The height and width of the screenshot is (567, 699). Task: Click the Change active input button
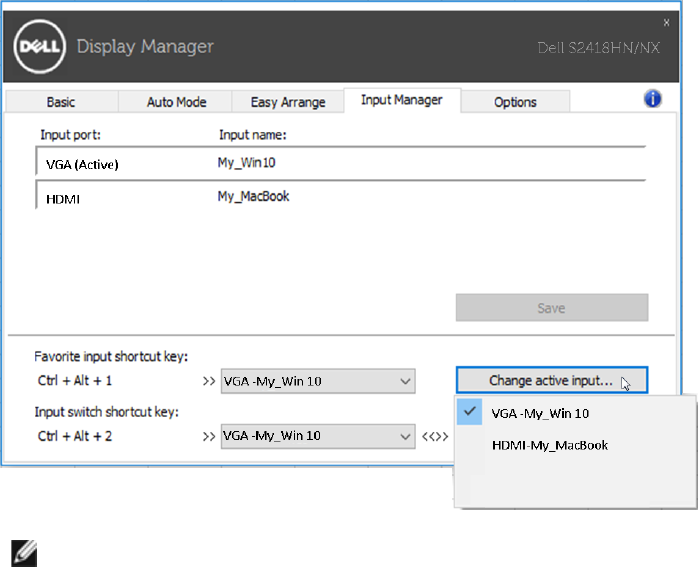pyautogui.click(x=552, y=381)
